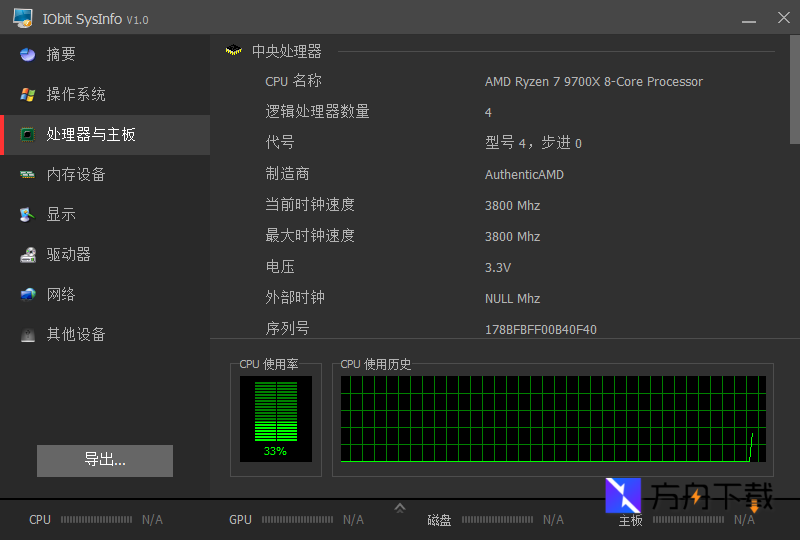The height and width of the screenshot is (540, 800).
Task: Open the 驱动器 page
Action: [x=105, y=255]
